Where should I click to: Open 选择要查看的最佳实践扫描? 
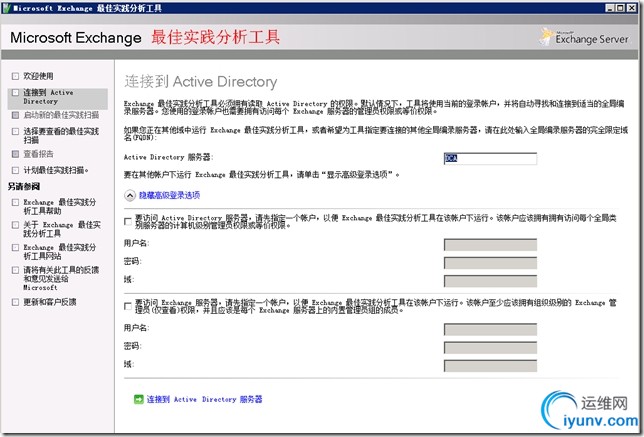point(61,136)
